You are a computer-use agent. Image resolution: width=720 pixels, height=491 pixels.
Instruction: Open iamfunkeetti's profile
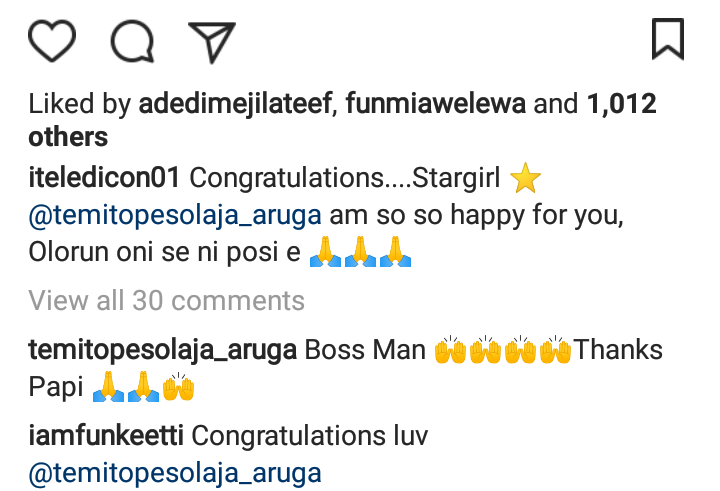coord(106,436)
